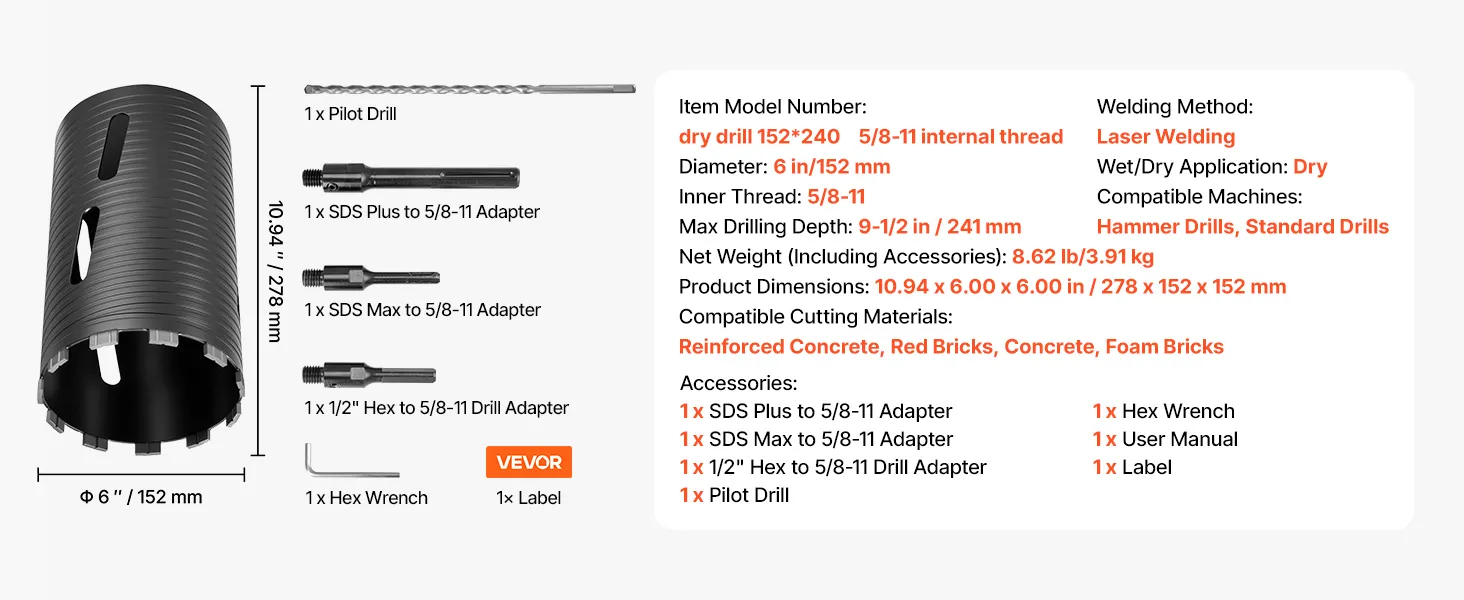Click the '1 x Hex Wrench' accessory entry
This screenshot has width=1464, height=600.
point(1163,411)
